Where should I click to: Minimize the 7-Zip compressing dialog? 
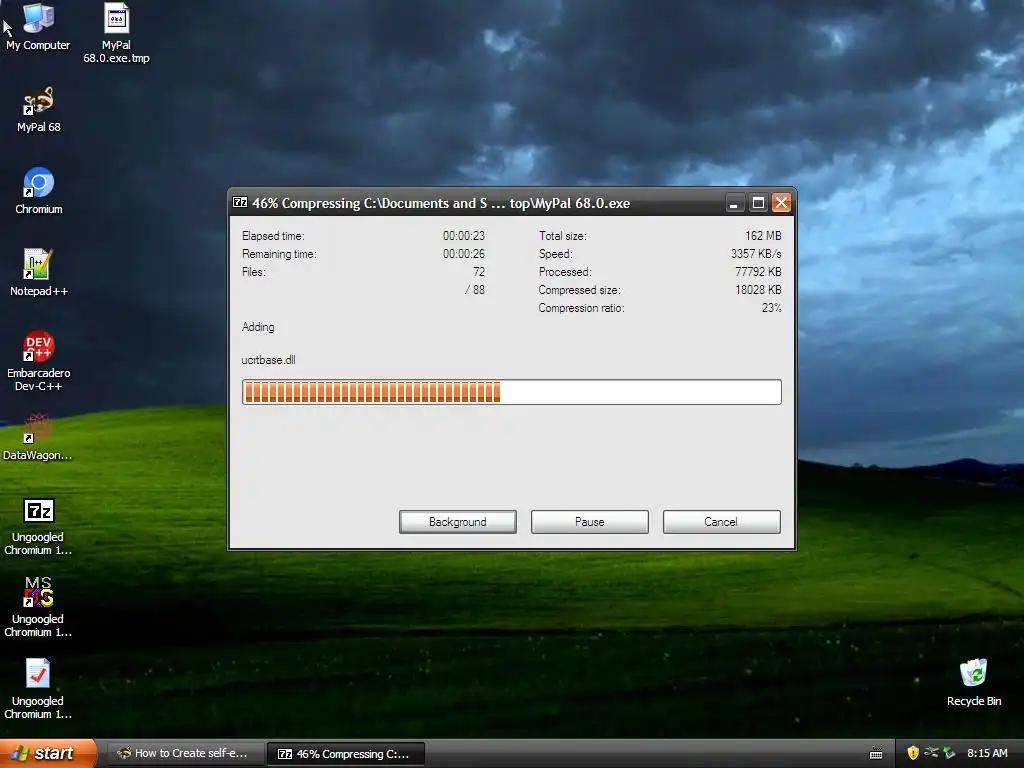(x=734, y=203)
